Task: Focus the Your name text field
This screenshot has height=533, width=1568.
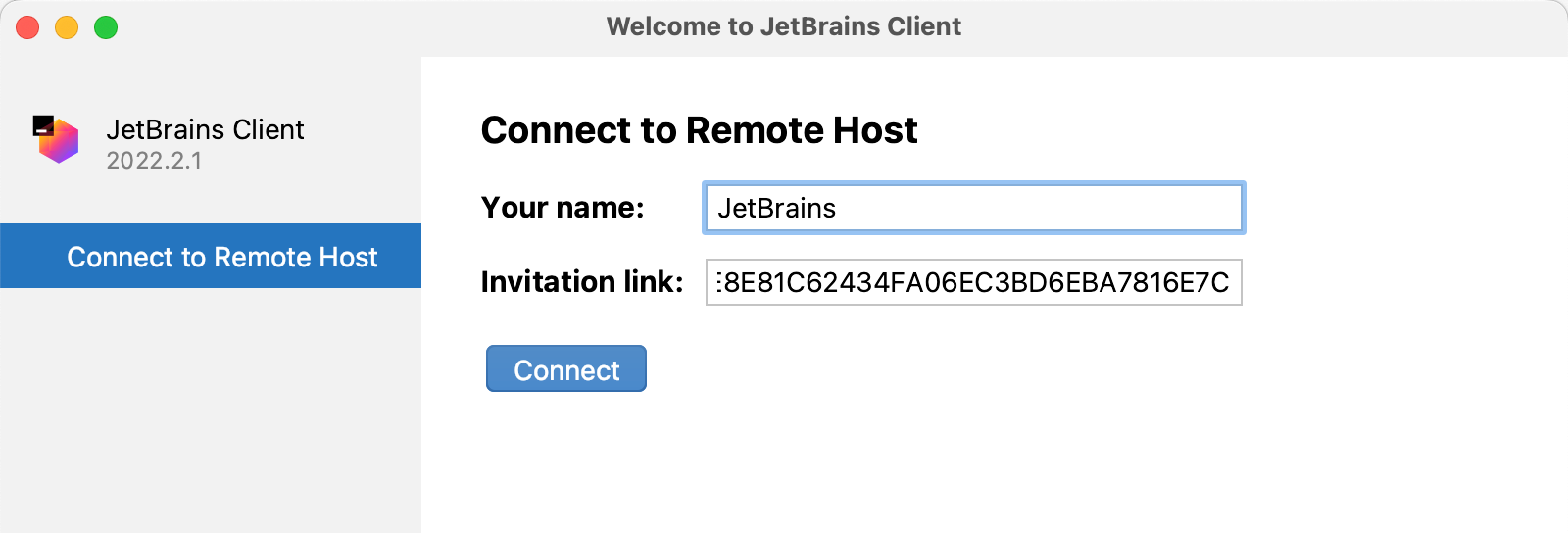Action: coord(973,208)
